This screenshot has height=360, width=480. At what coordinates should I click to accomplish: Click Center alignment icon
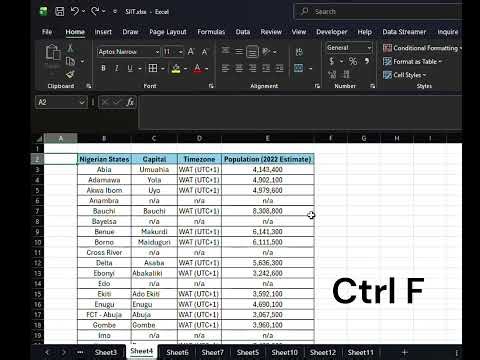click(239, 68)
